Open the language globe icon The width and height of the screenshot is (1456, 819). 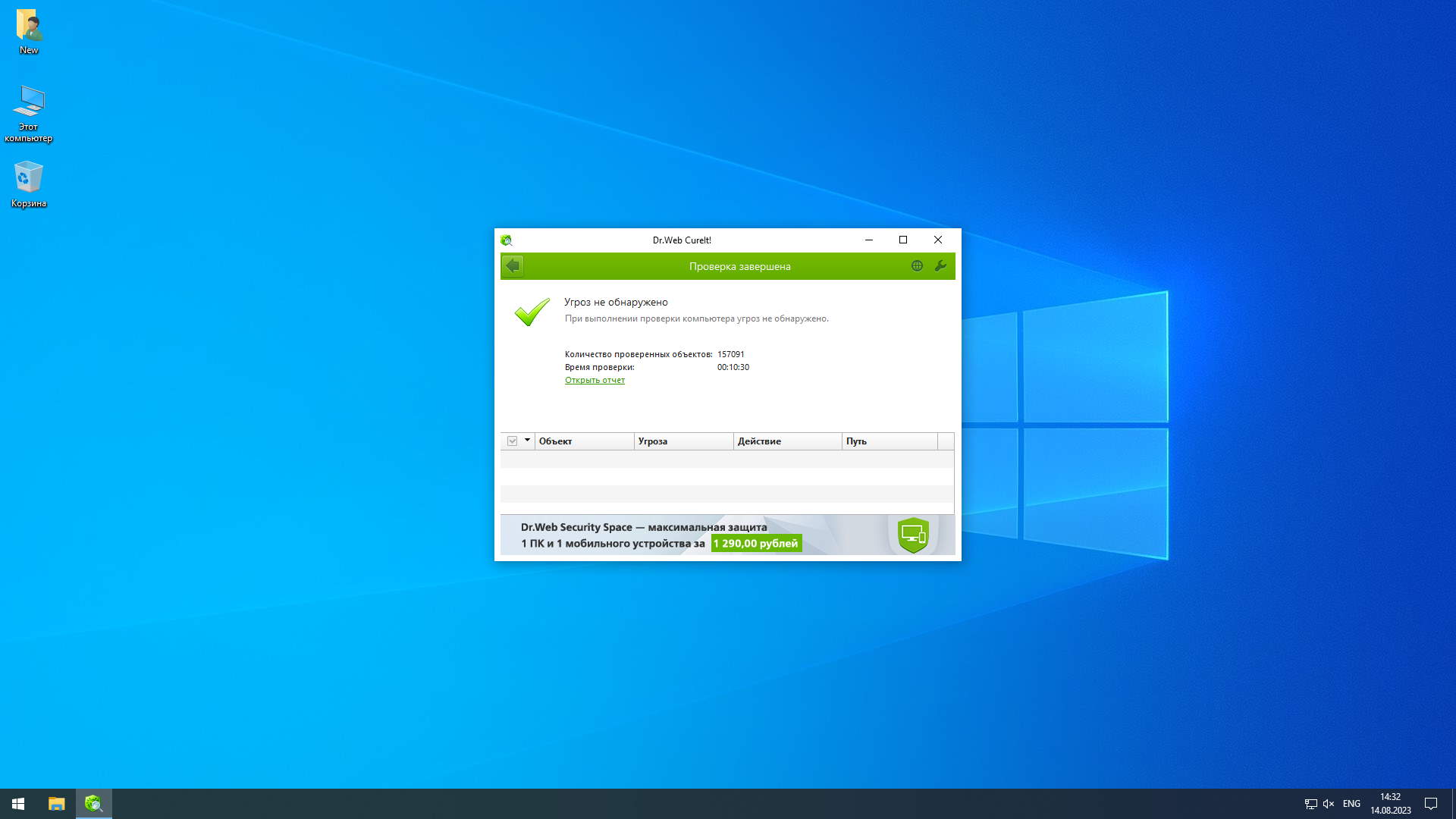(917, 266)
